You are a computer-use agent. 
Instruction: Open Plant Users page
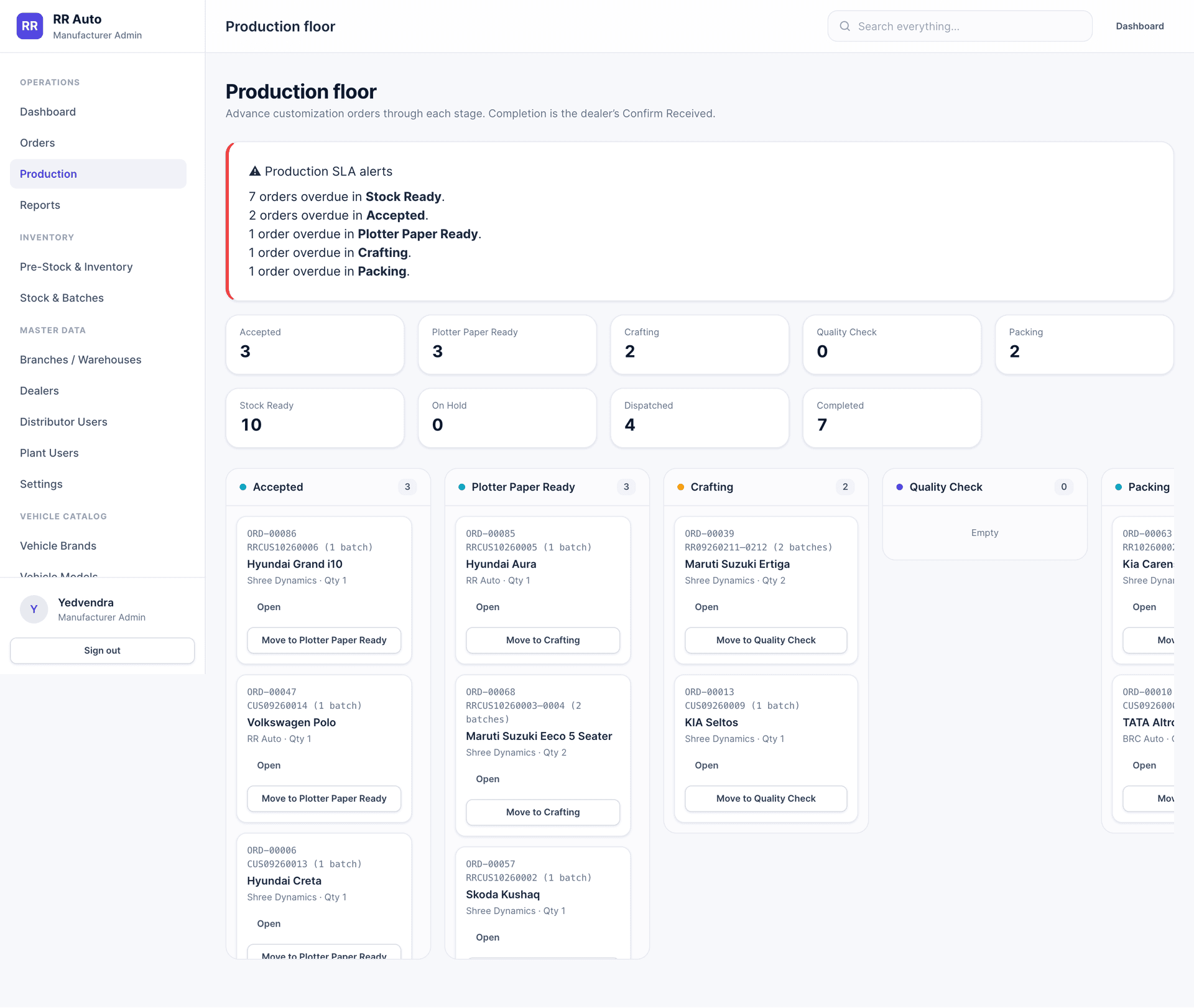tap(98, 453)
